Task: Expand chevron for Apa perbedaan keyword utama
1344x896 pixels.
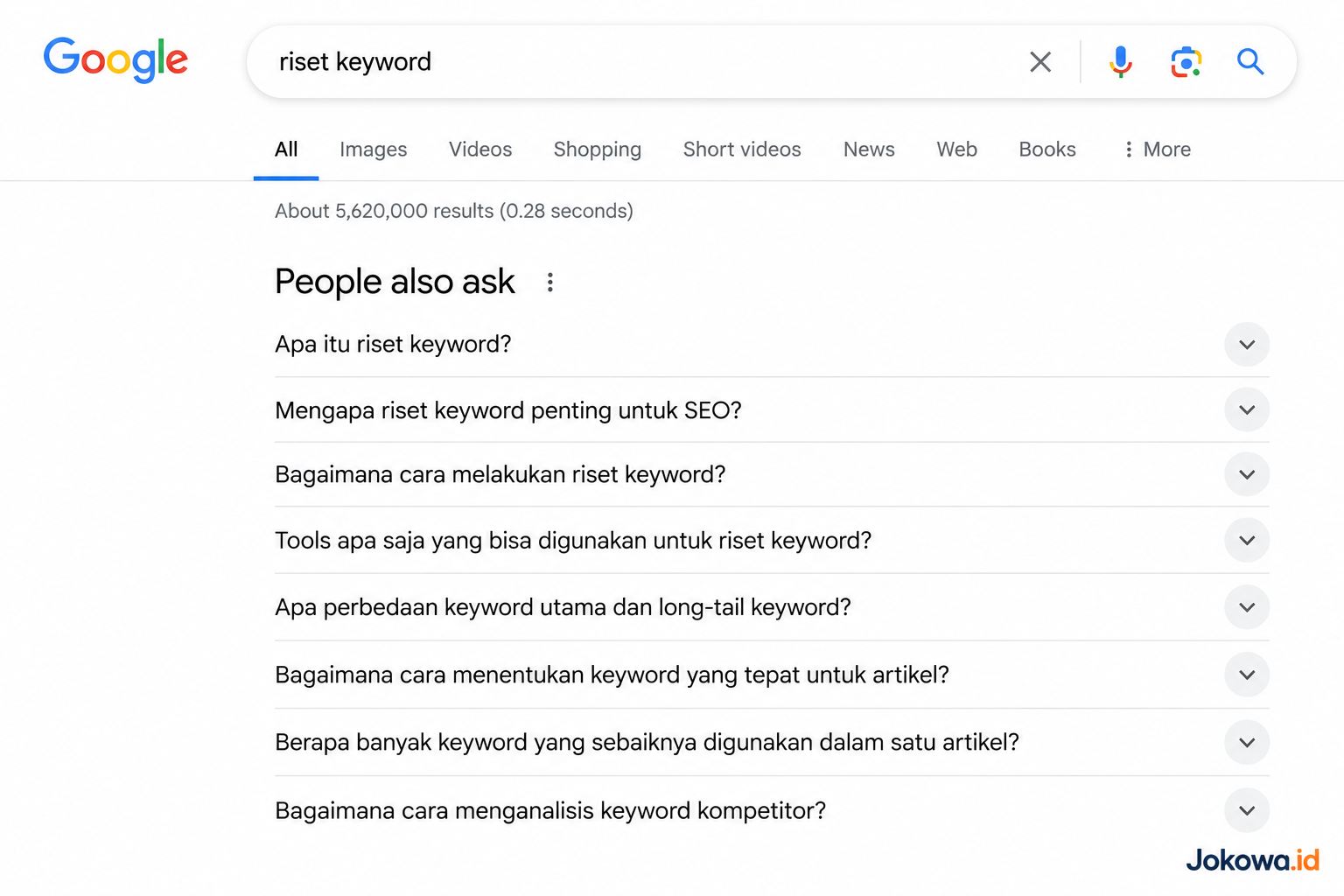Action: 1247,607
